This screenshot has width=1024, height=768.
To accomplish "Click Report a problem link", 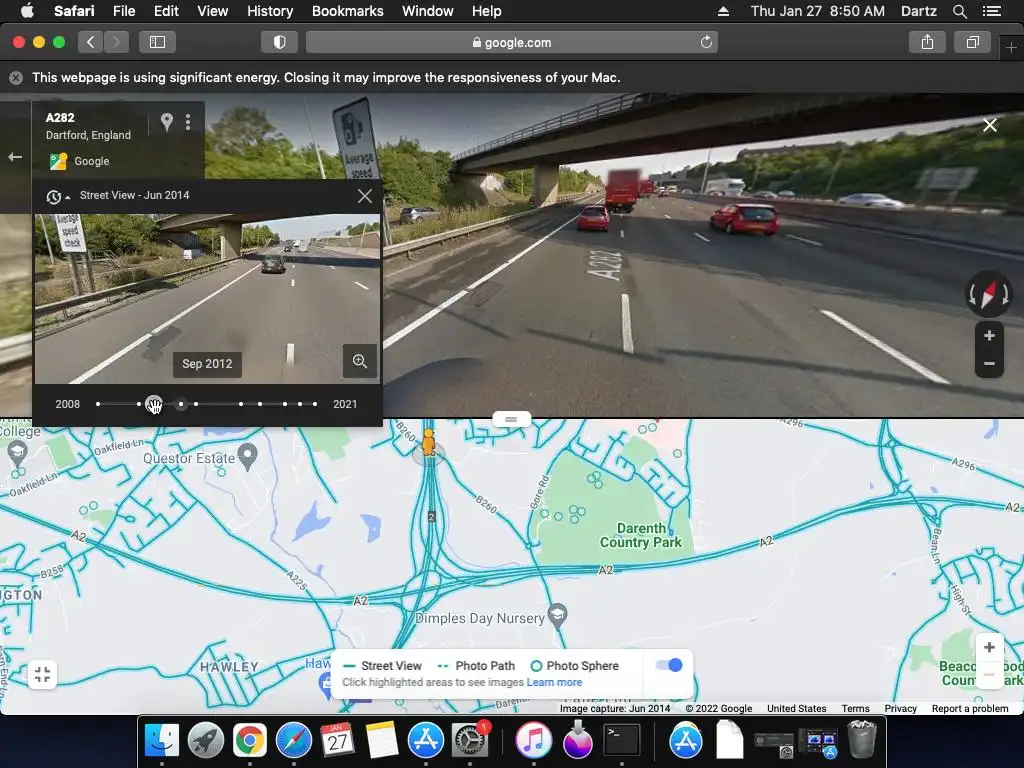I will coord(970,709).
